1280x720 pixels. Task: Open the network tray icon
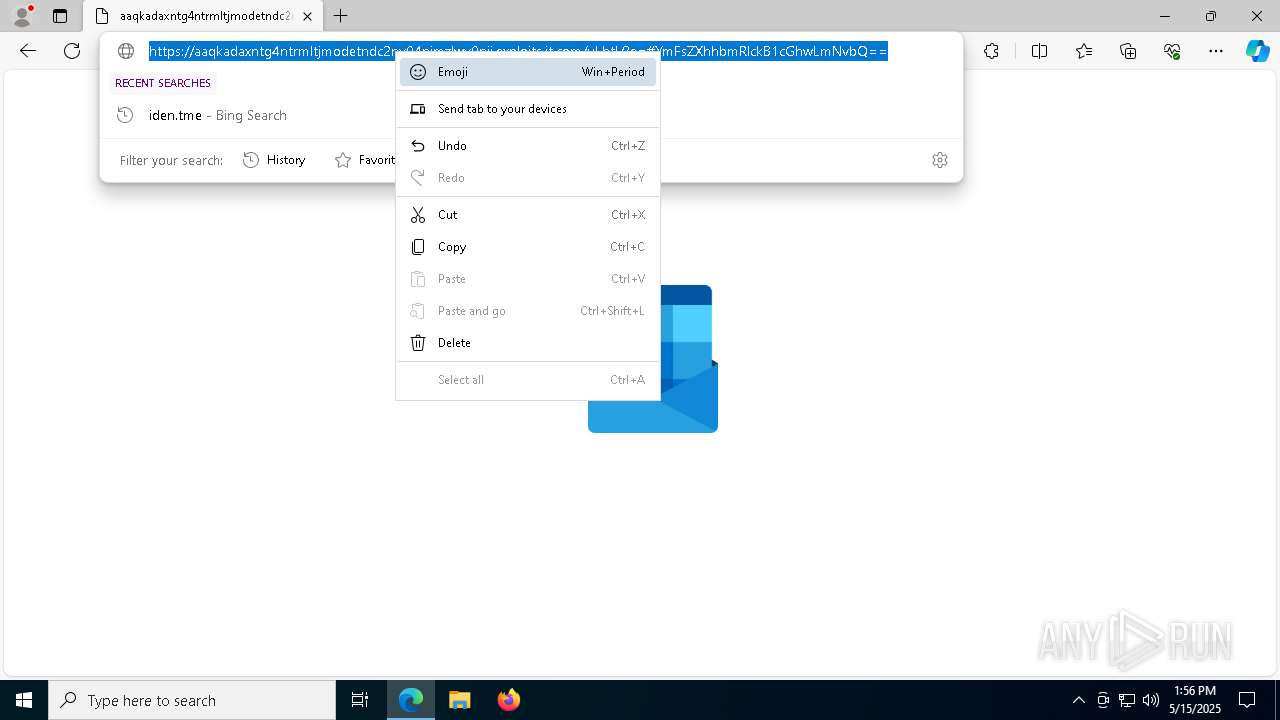[1126, 700]
